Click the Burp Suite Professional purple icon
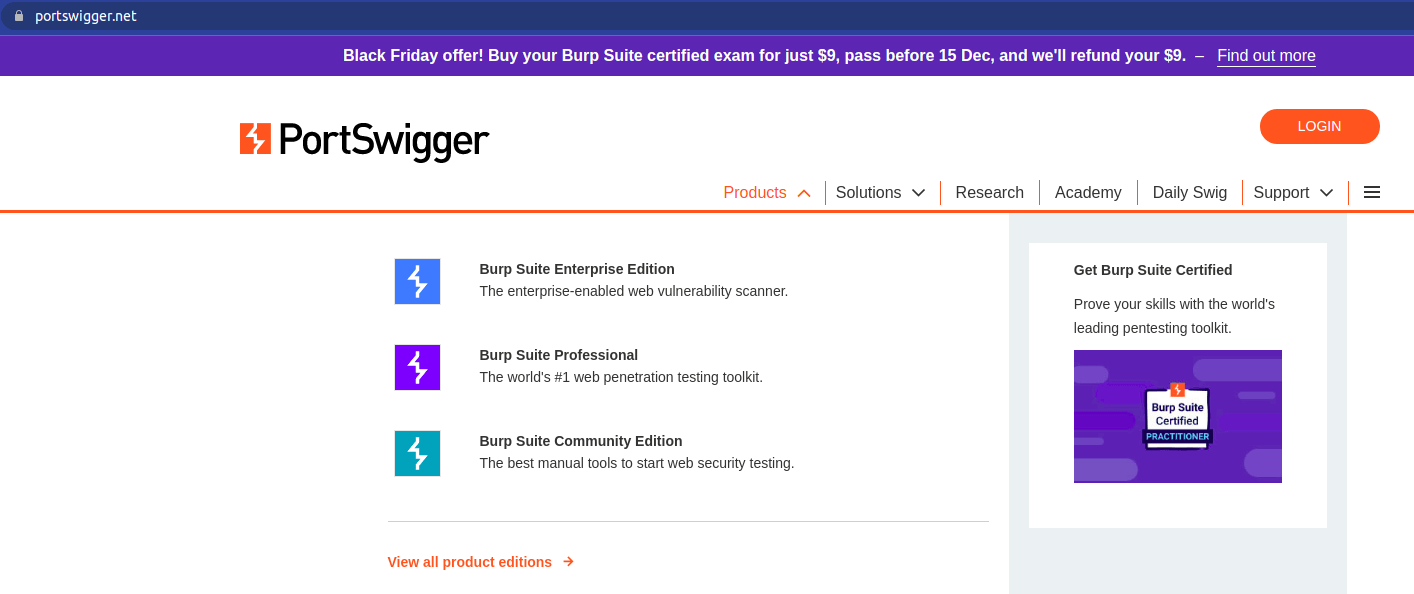This screenshot has height=594, width=1414. pyautogui.click(x=417, y=367)
